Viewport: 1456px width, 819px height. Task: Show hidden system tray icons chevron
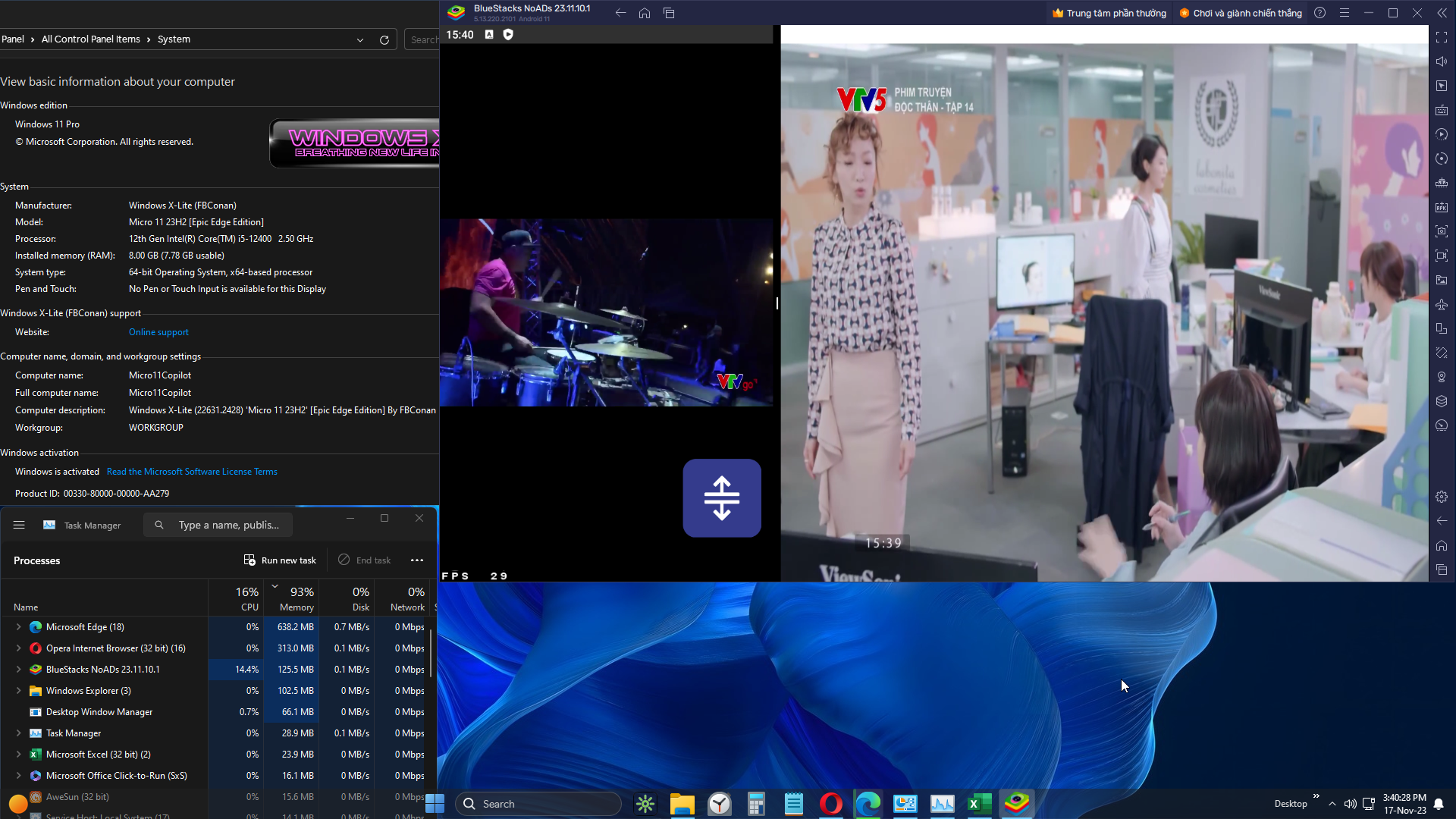(1332, 804)
